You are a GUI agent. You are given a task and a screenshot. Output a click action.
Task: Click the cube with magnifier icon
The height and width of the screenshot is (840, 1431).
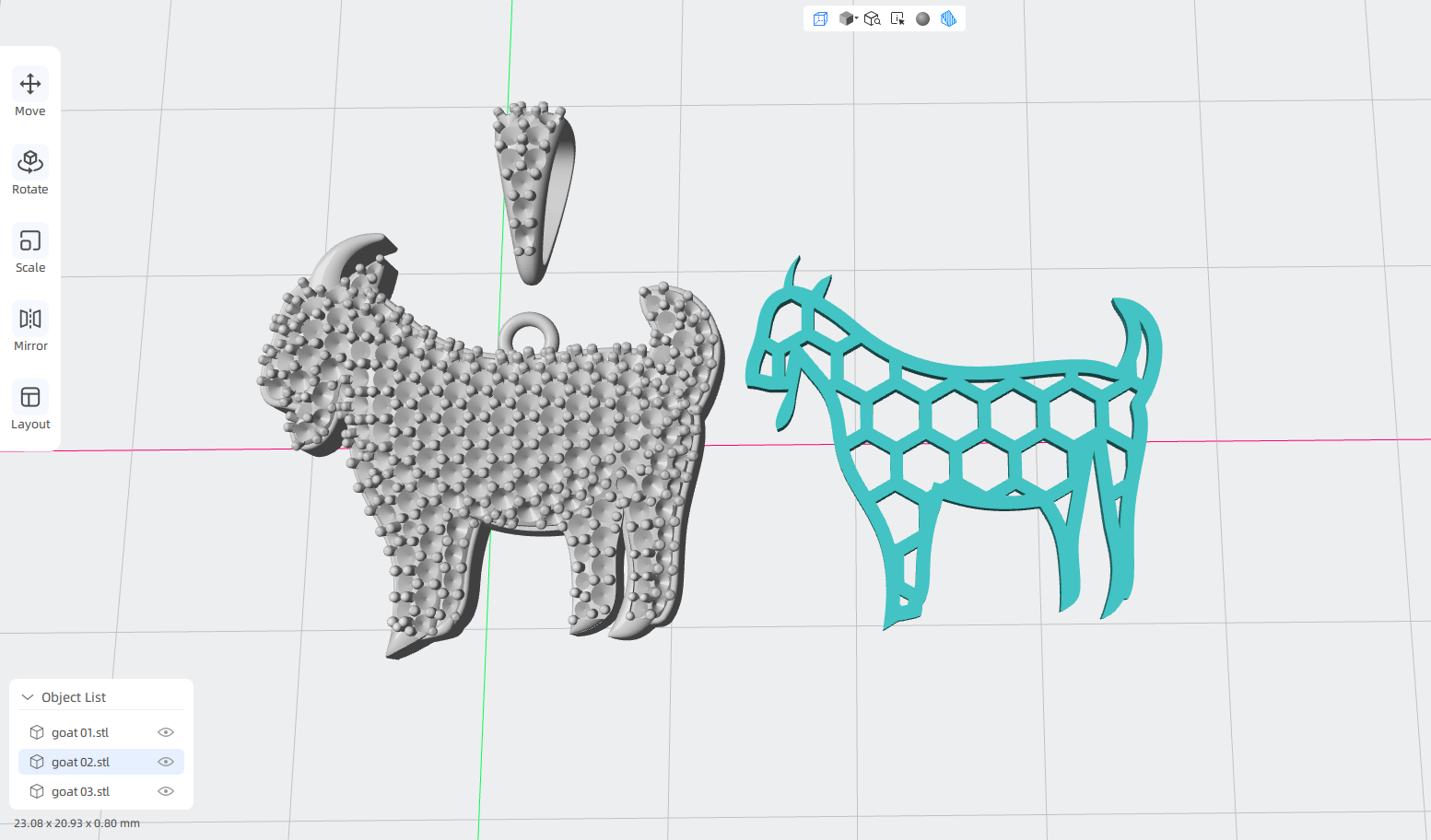coord(872,18)
